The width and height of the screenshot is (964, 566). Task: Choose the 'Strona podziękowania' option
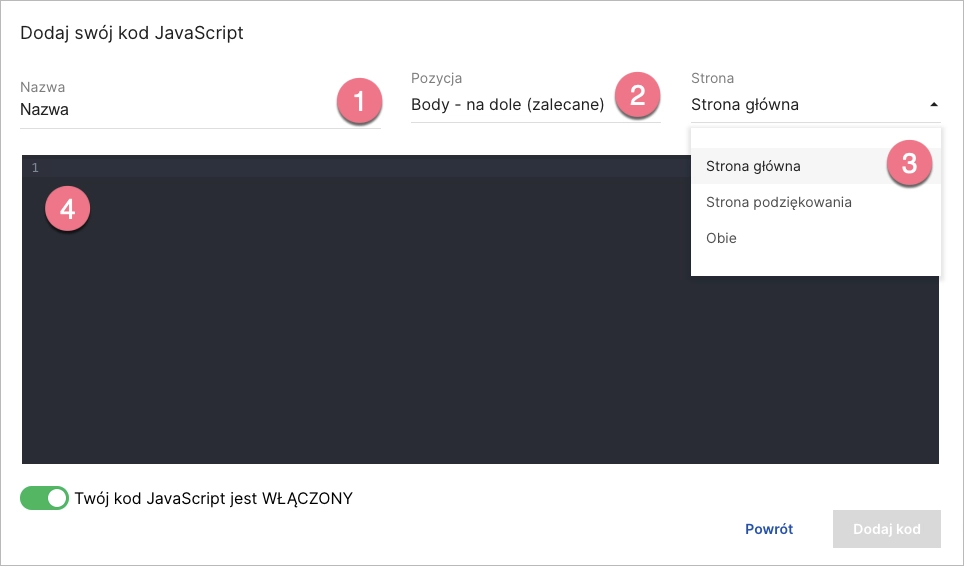(778, 202)
